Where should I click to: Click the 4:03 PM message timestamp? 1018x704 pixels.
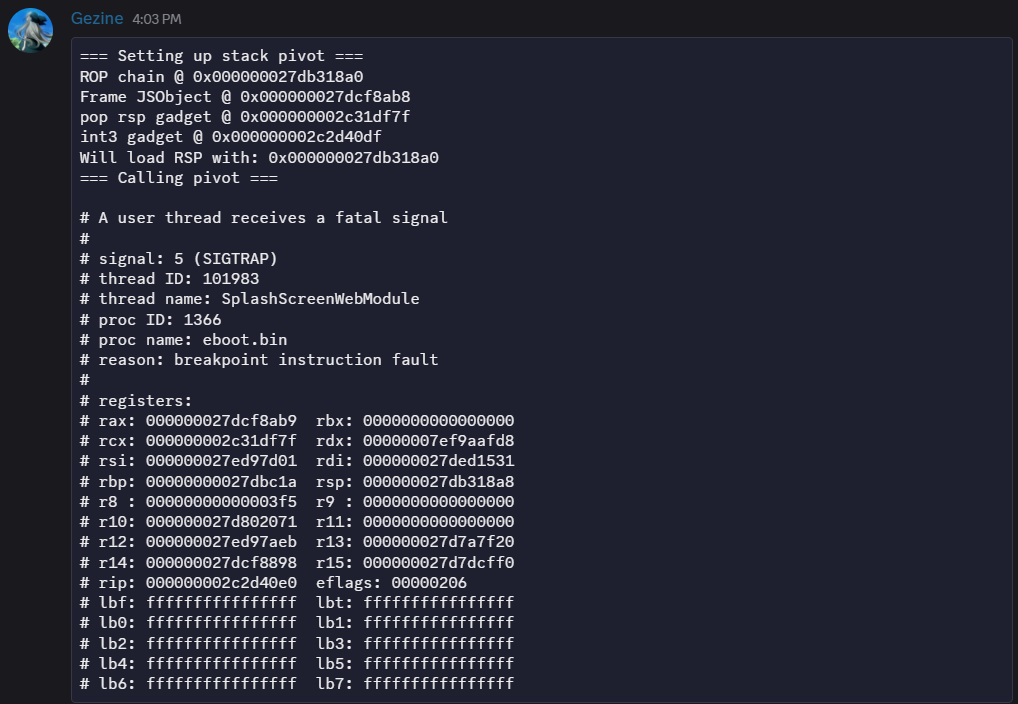tap(157, 19)
